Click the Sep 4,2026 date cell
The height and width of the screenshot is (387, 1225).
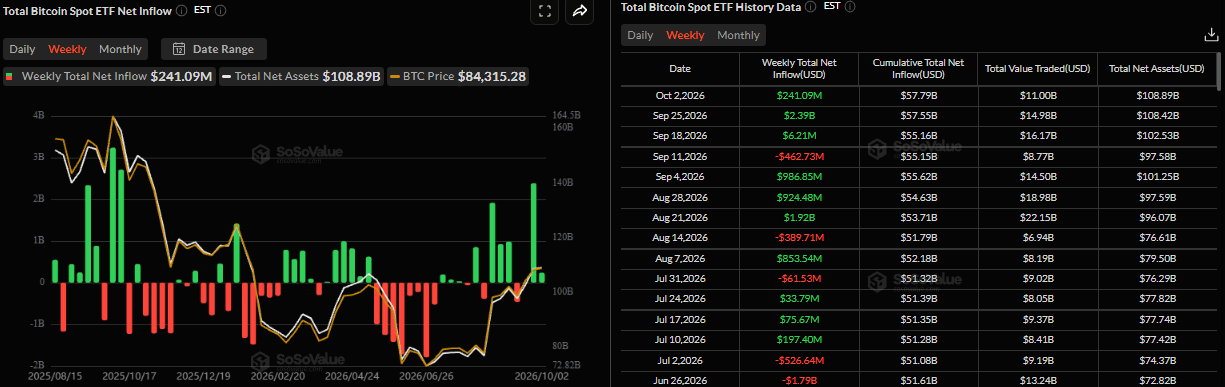680,176
